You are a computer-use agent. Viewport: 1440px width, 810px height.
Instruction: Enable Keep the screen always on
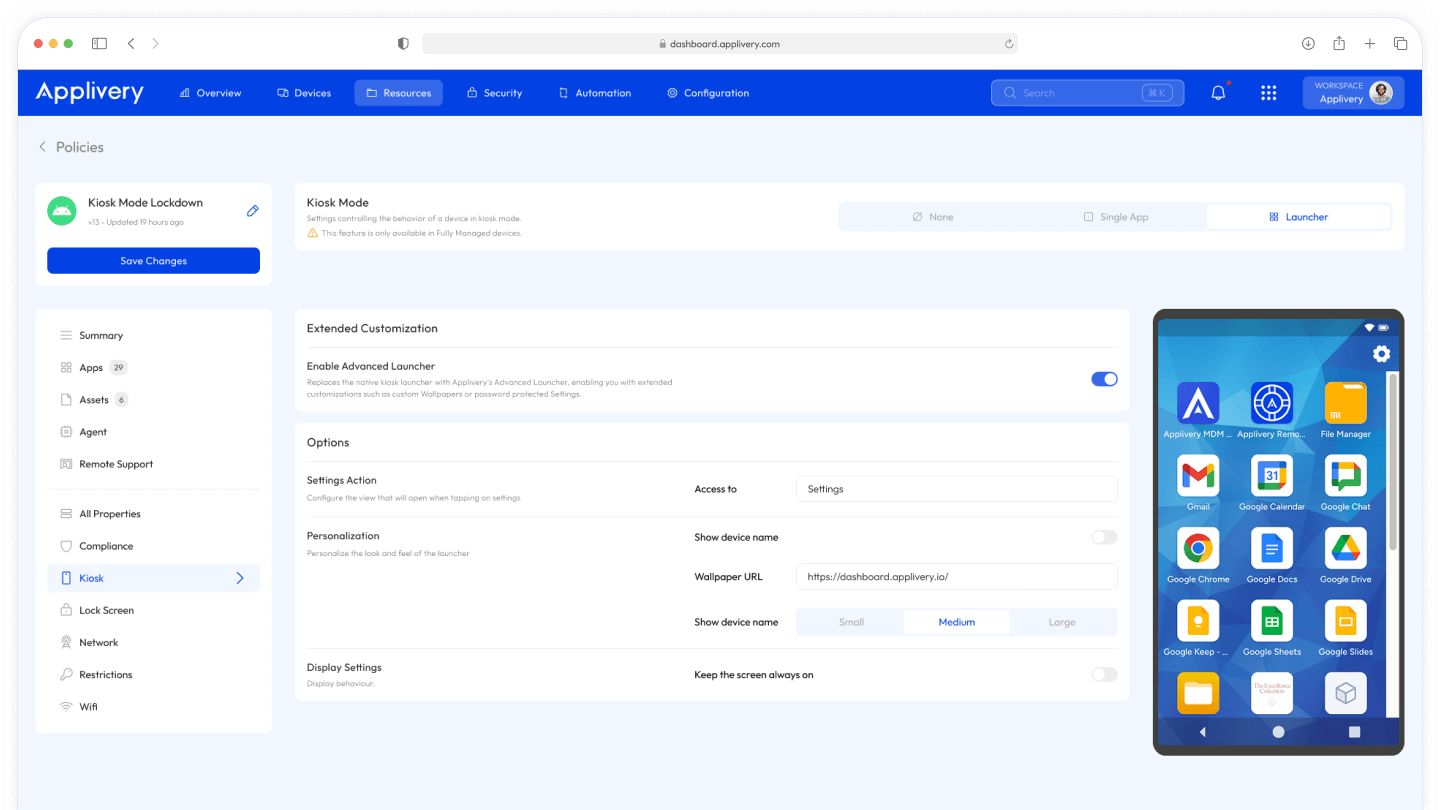click(x=1104, y=675)
